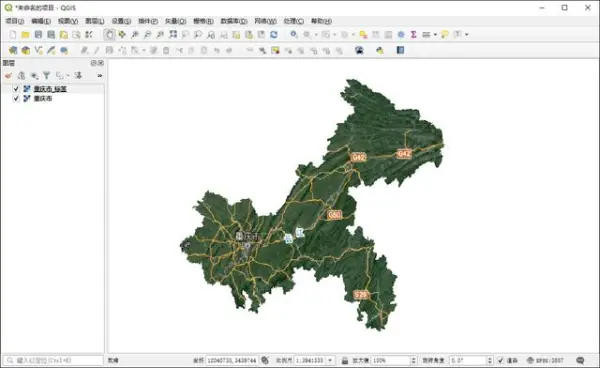Click the EPSG:3857 CRS button

pyautogui.click(x=546, y=360)
